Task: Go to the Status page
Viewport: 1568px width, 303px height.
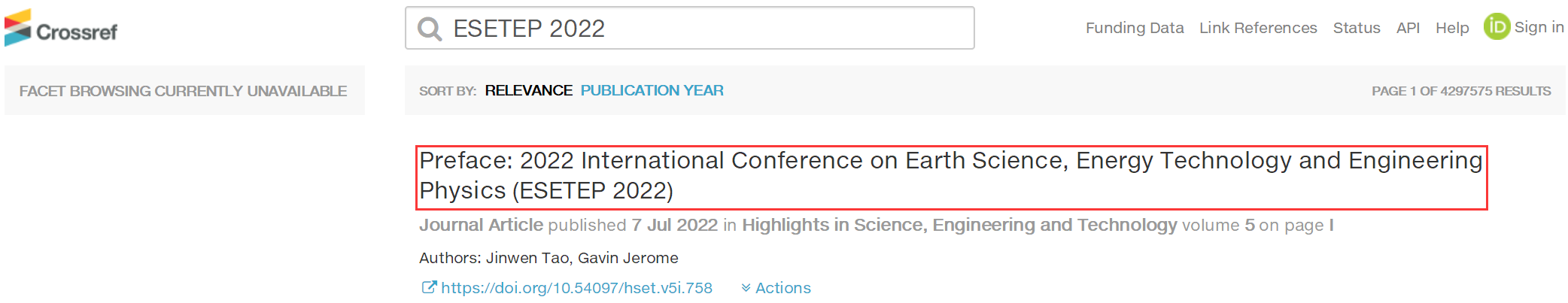Action: click(x=1357, y=28)
